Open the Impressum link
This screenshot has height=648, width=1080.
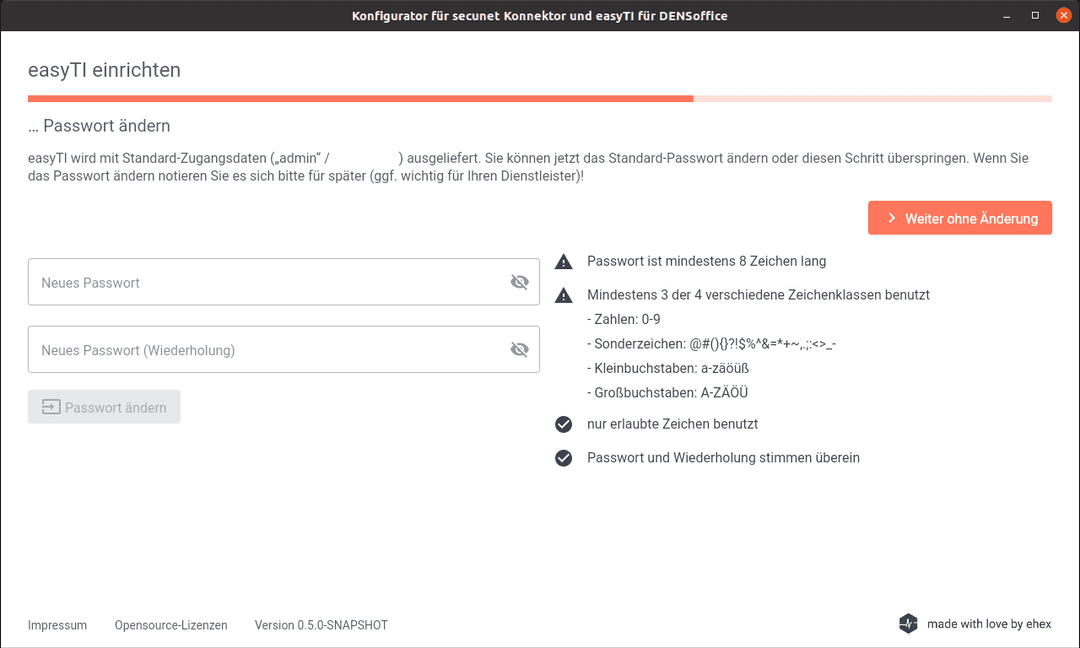pyautogui.click(x=57, y=625)
